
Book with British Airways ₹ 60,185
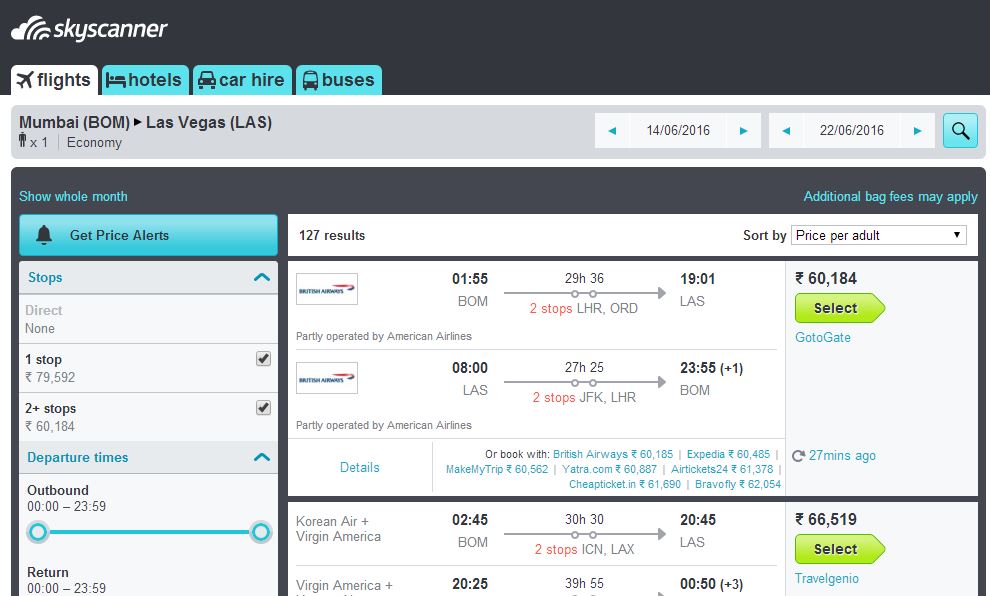613,454
